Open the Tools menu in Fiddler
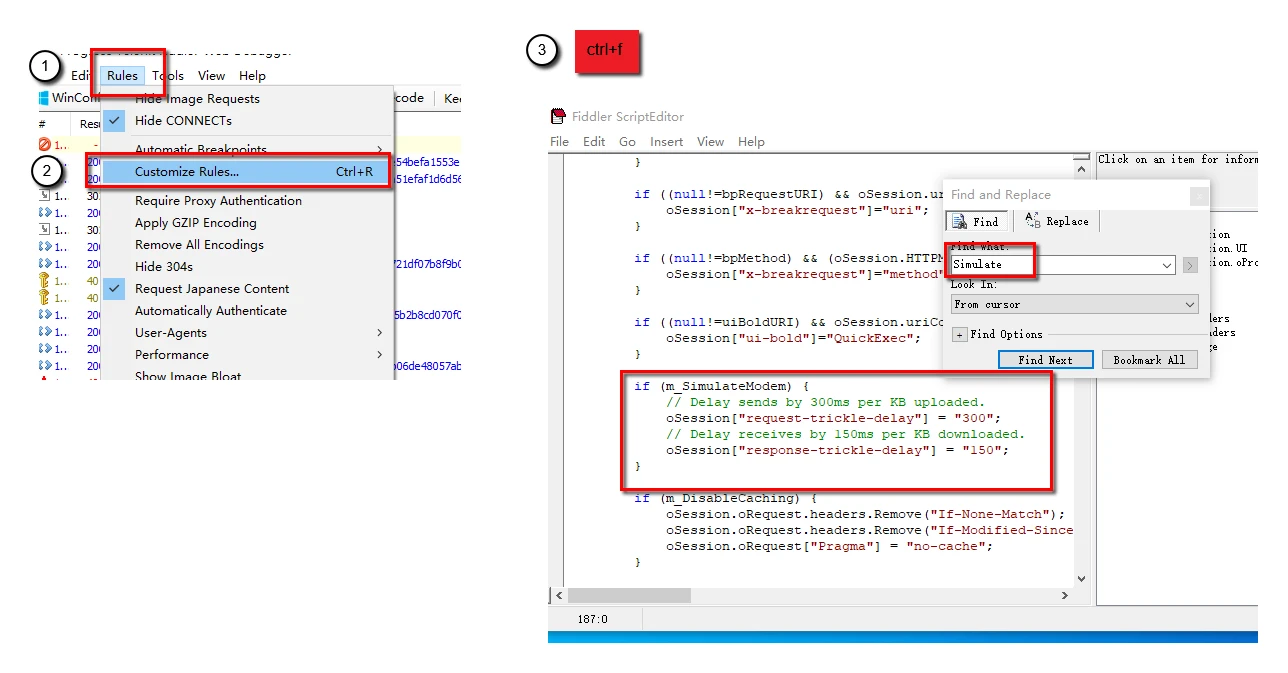The width and height of the screenshot is (1288, 673). (168, 76)
